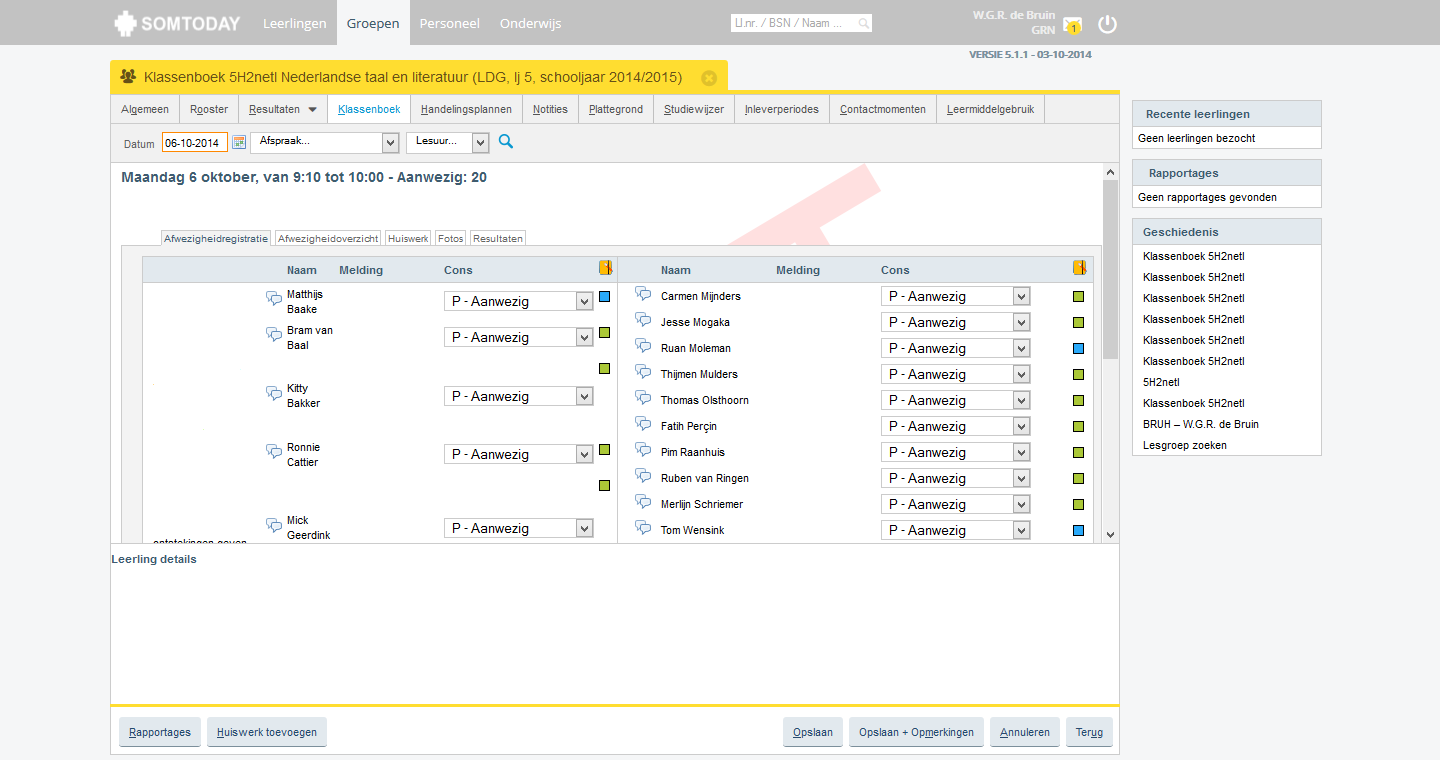Image resolution: width=1440 pixels, height=760 pixels.
Task: Open speech bubble icon for Thomas Olsthoorn
Action: [643, 398]
